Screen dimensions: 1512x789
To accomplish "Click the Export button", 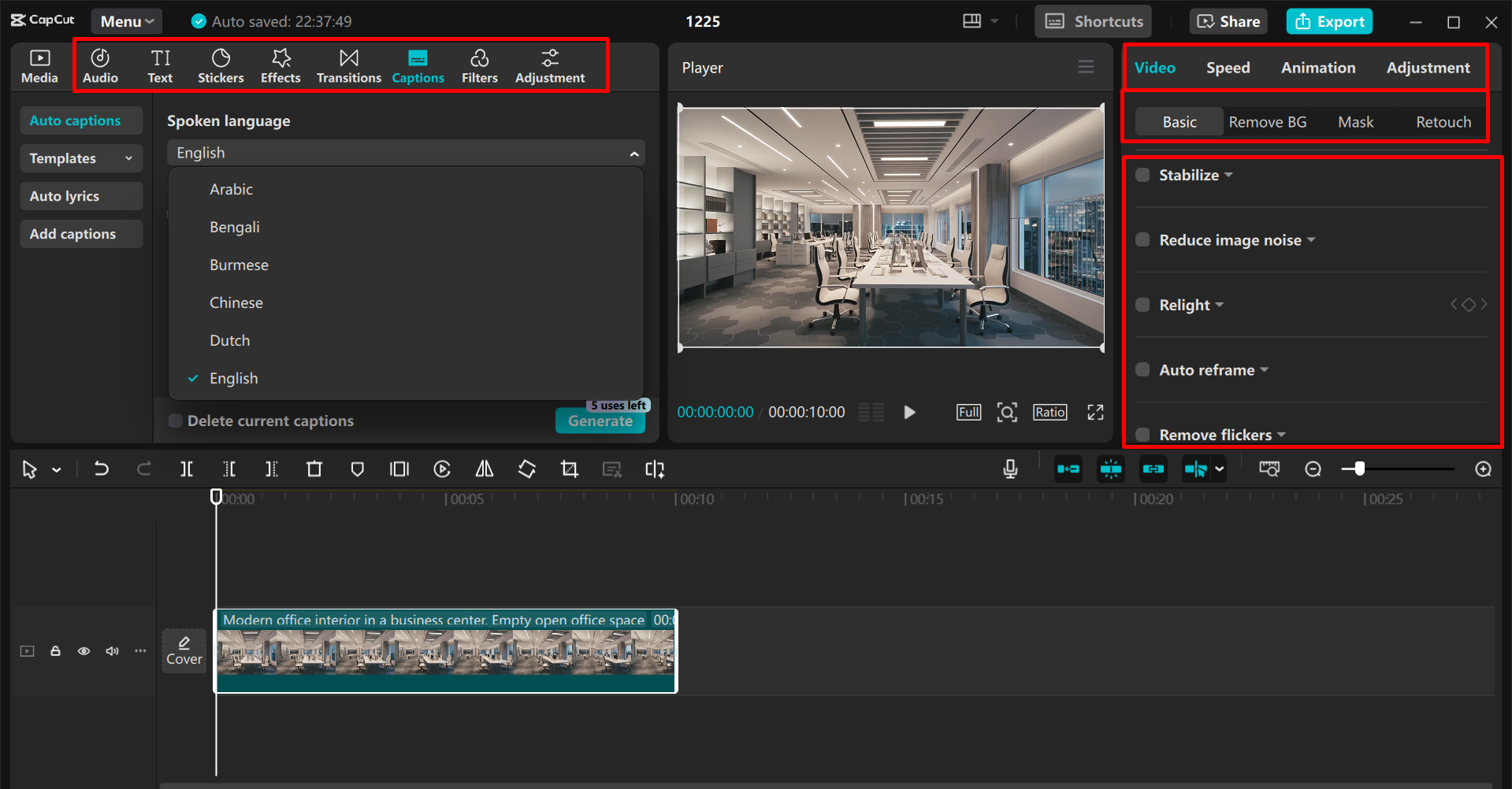I will pos(1329,20).
